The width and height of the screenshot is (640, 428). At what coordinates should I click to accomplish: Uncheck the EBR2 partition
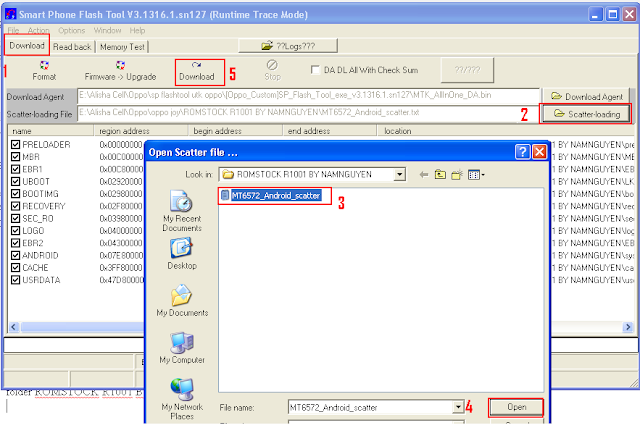16,243
